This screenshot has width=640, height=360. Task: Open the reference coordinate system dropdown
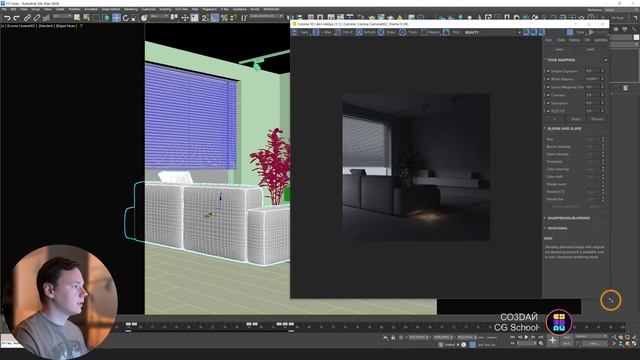tap(159, 16)
